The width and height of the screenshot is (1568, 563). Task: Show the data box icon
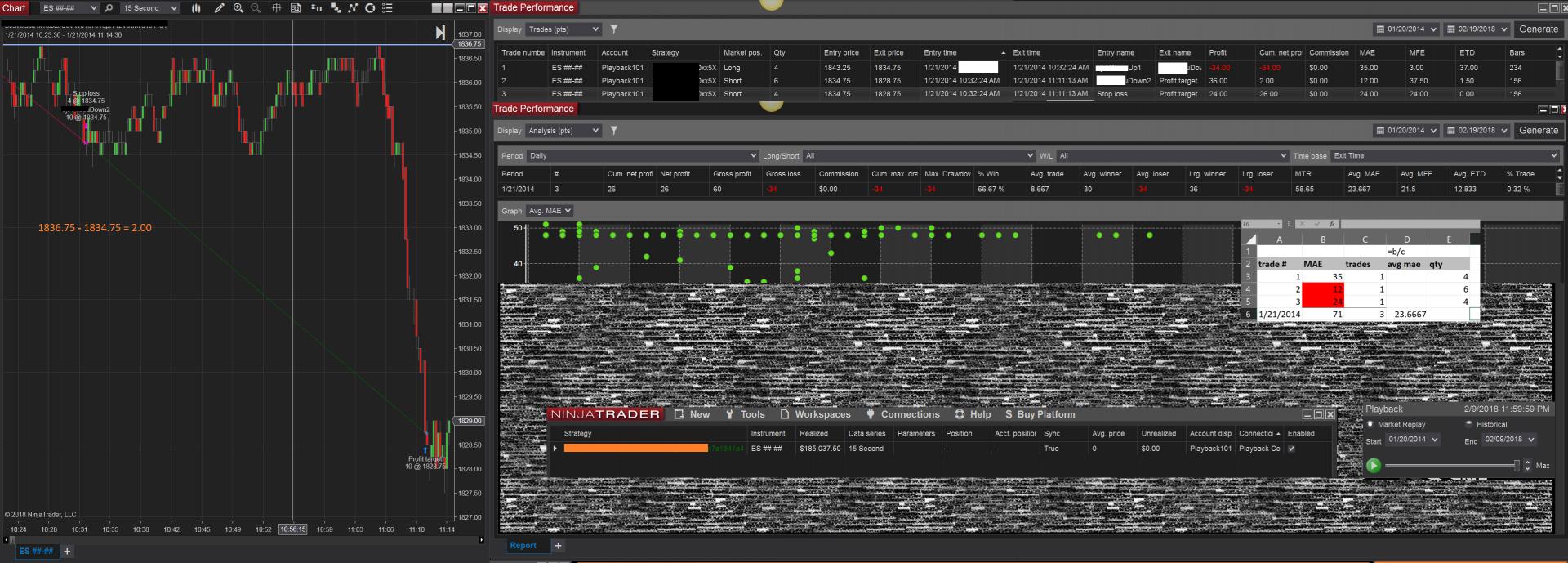click(x=296, y=8)
